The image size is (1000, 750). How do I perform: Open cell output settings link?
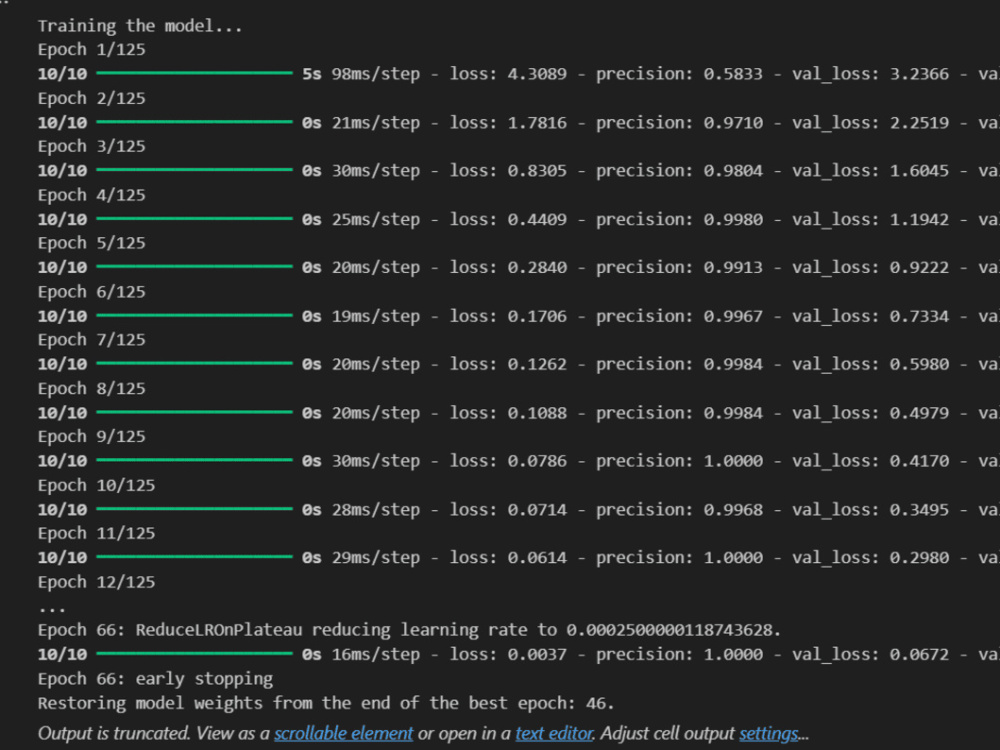pos(768,733)
